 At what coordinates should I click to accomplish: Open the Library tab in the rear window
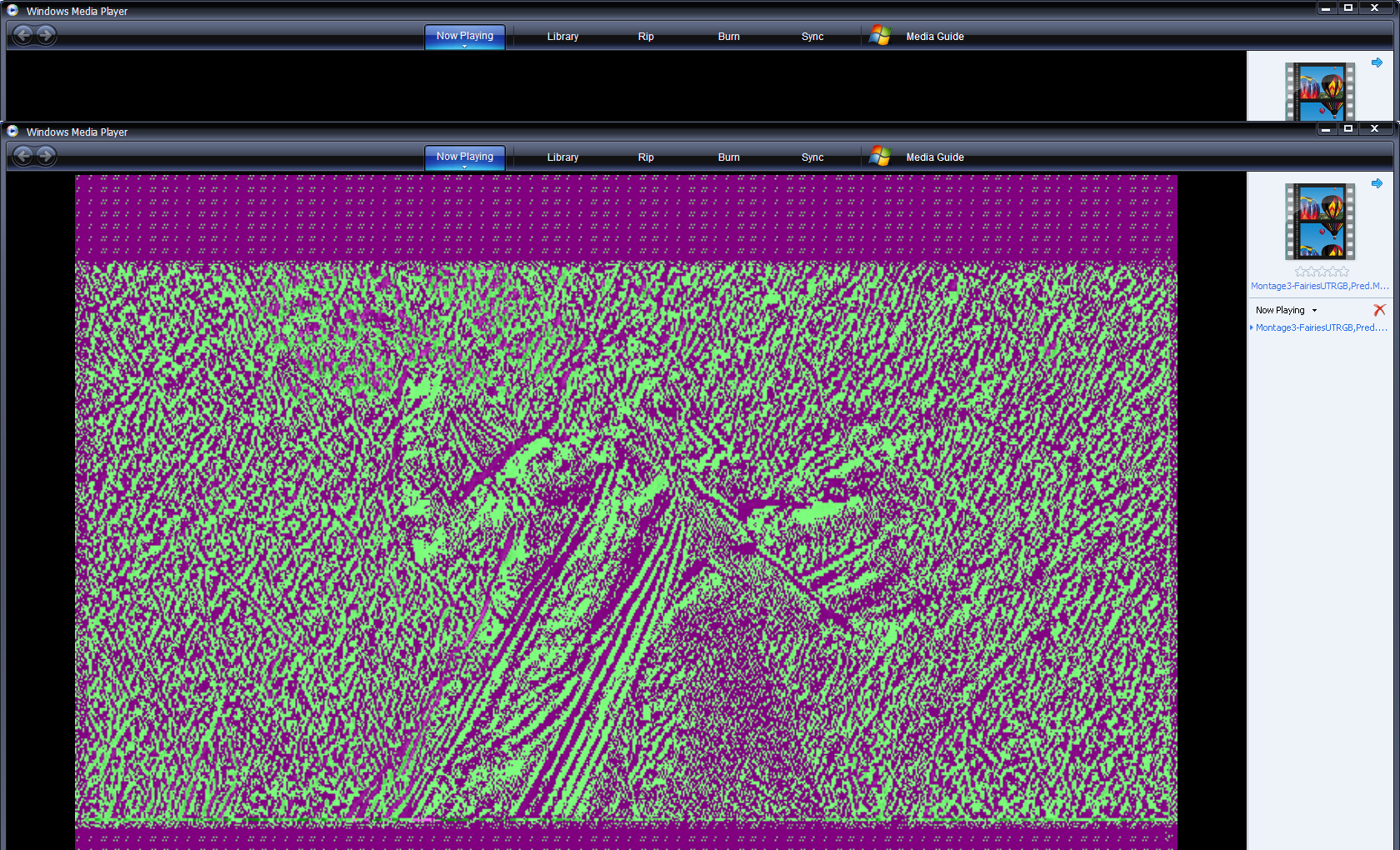click(562, 36)
